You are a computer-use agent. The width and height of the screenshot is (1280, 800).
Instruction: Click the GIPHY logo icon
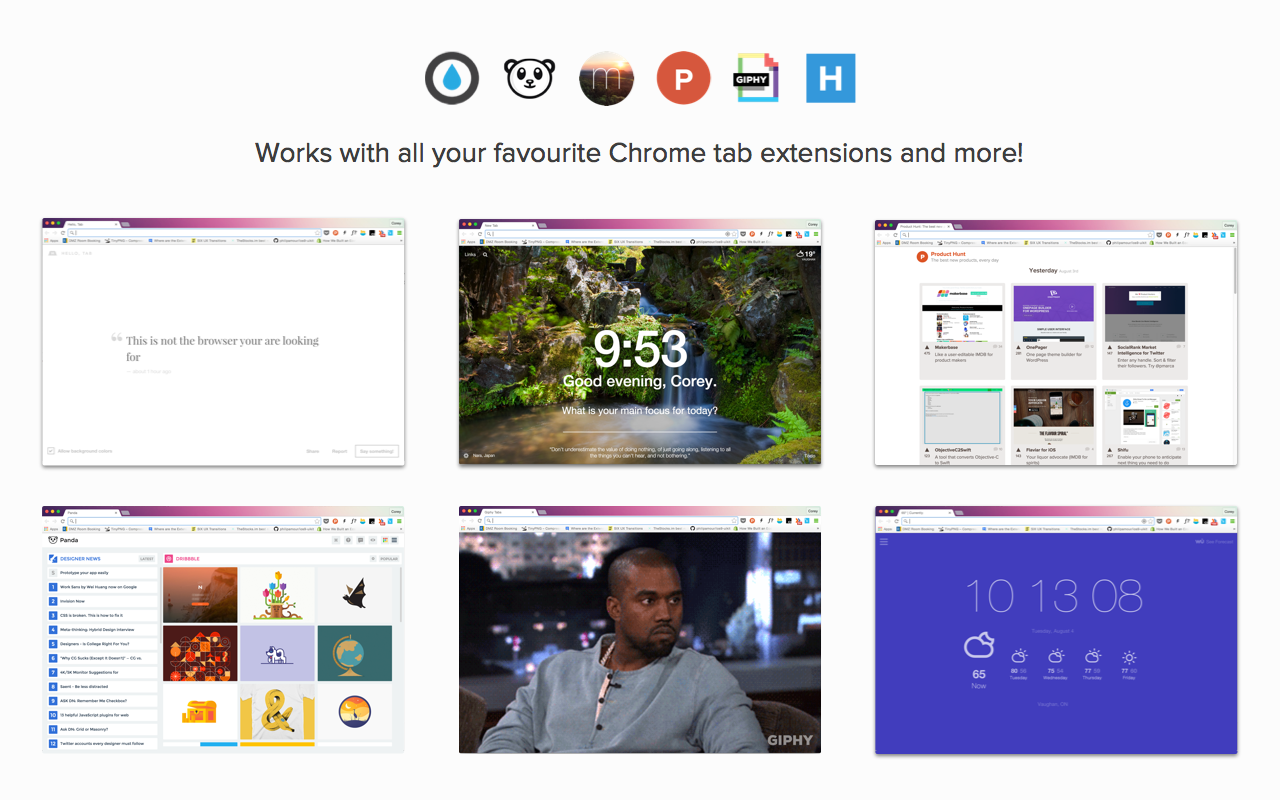(x=756, y=78)
